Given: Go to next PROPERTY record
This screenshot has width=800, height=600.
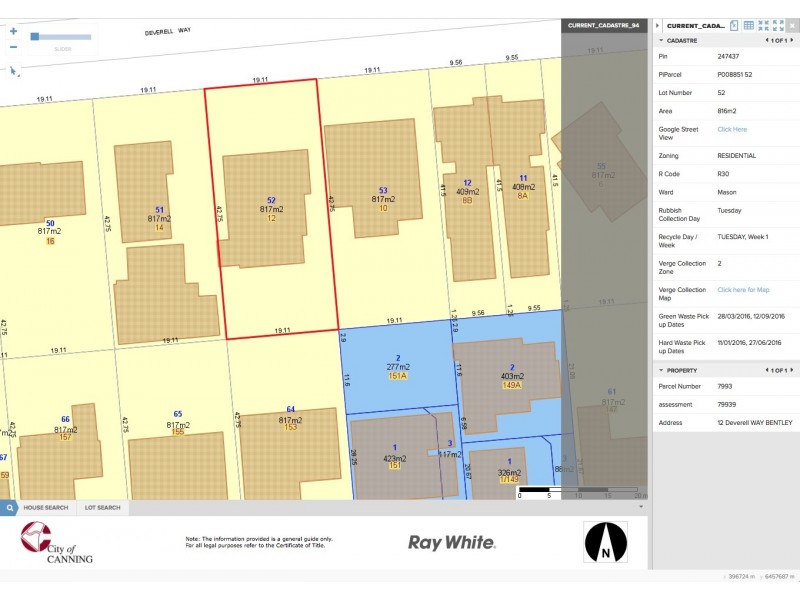Looking at the screenshot, I should pyautogui.click(x=792, y=370).
